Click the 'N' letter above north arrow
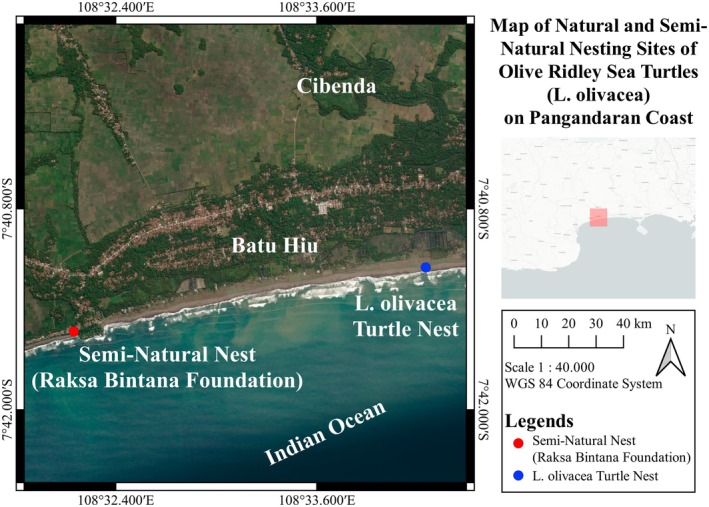The width and height of the screenshot is (709, 507). pos(671,329)
